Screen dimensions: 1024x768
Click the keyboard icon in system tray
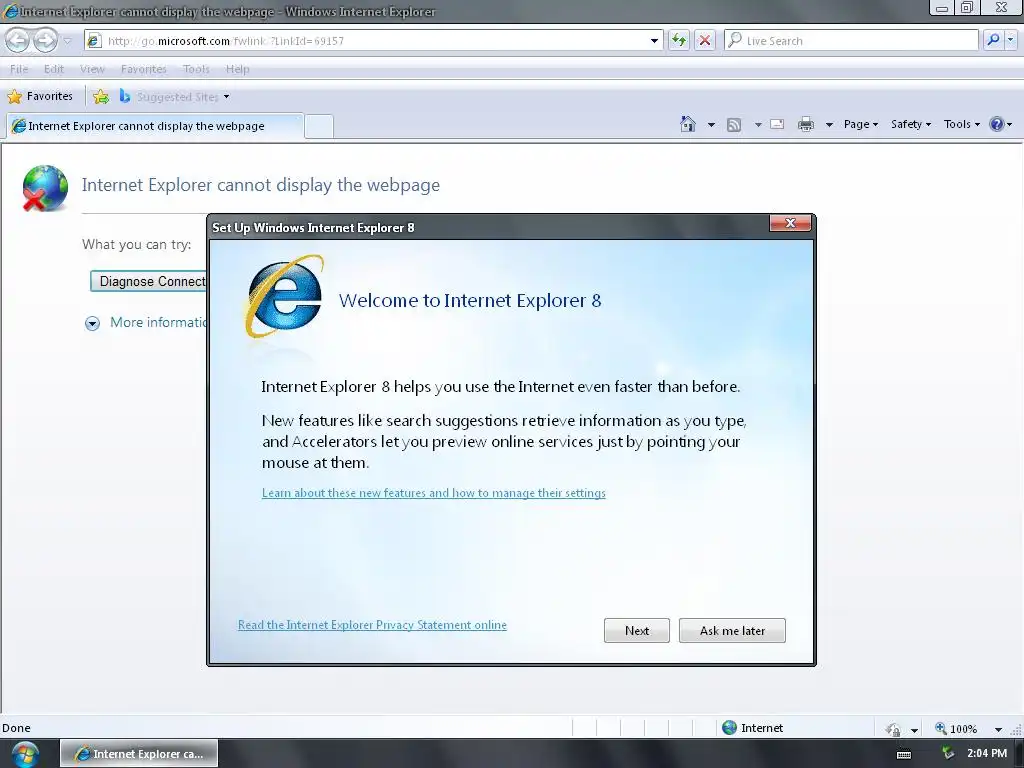tap(904, 754)
